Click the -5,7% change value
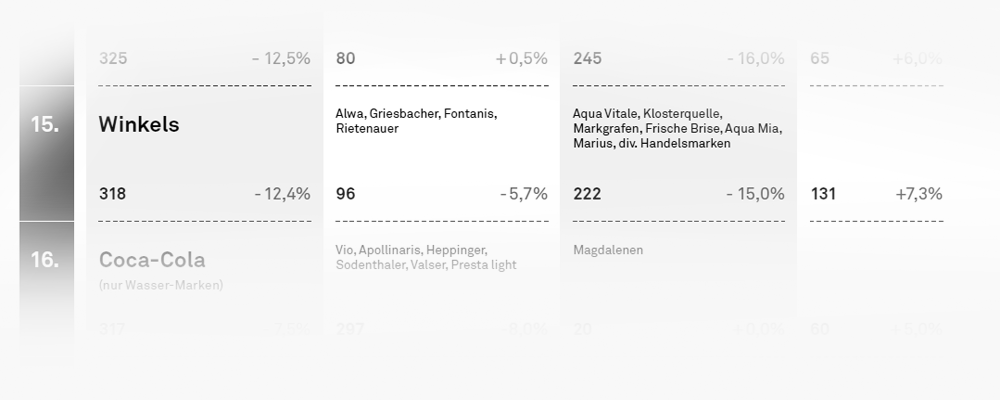This screenshot has height=400, width=1000. pyautogui.click(x=524, y=194)
